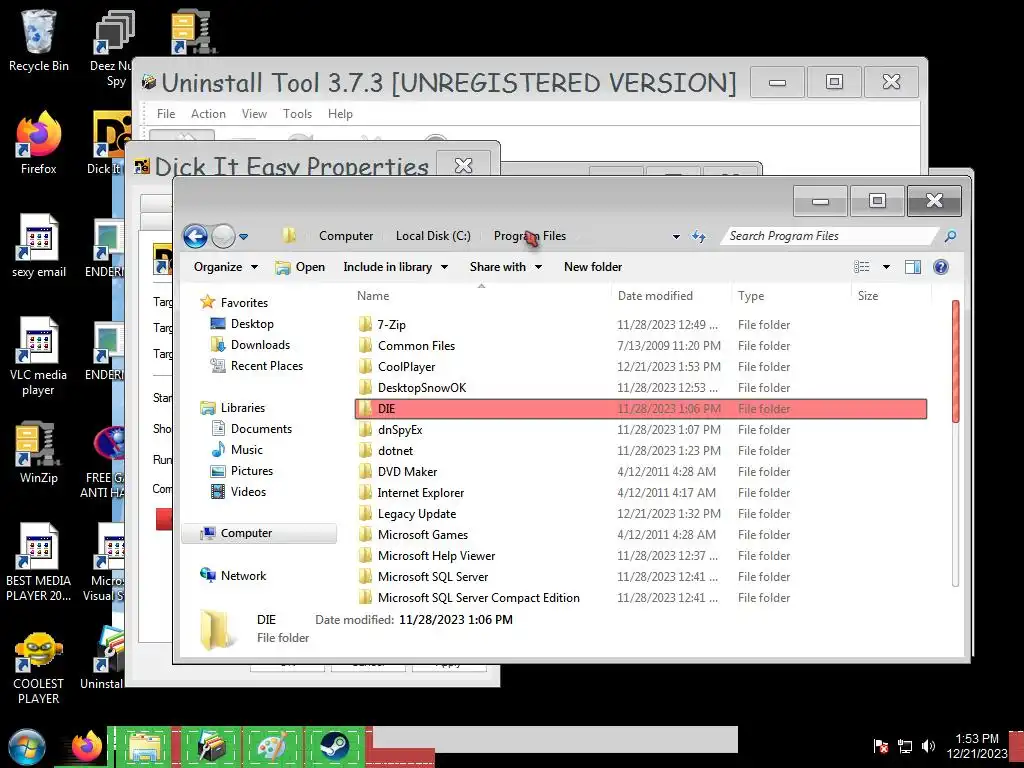Click the volume speaker tray icon
This screenshot has width=1024, height=768.
tap(928, 745)
